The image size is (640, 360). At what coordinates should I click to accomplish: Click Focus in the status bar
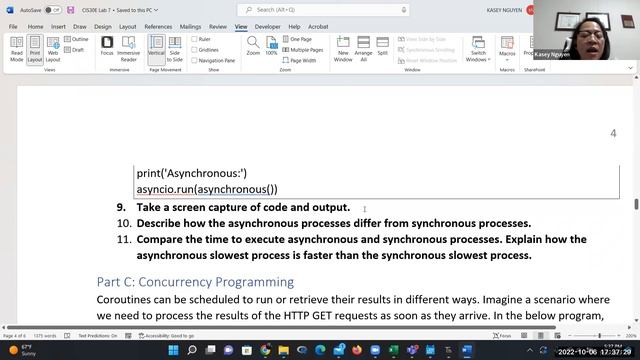click(x=502, y=336)
